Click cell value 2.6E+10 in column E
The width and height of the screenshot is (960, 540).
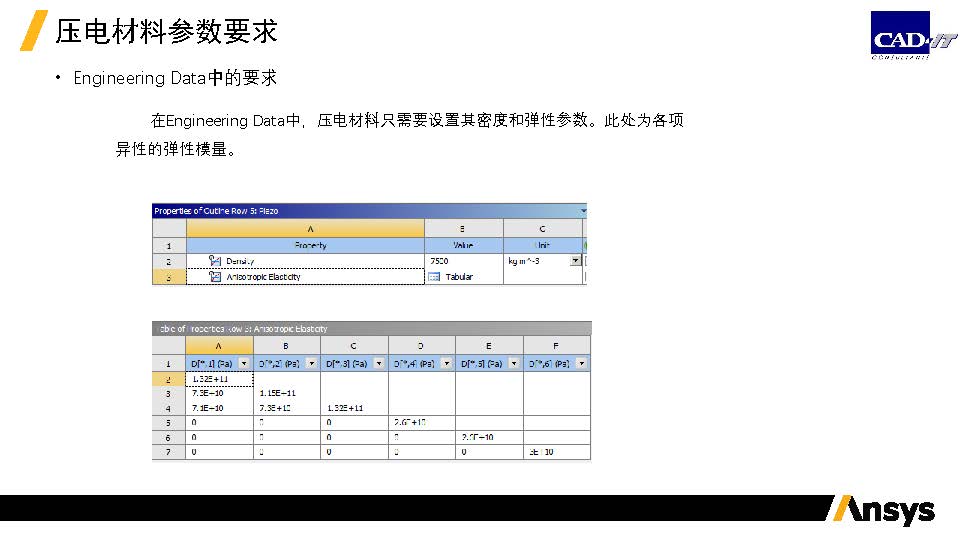pos(478,437)
